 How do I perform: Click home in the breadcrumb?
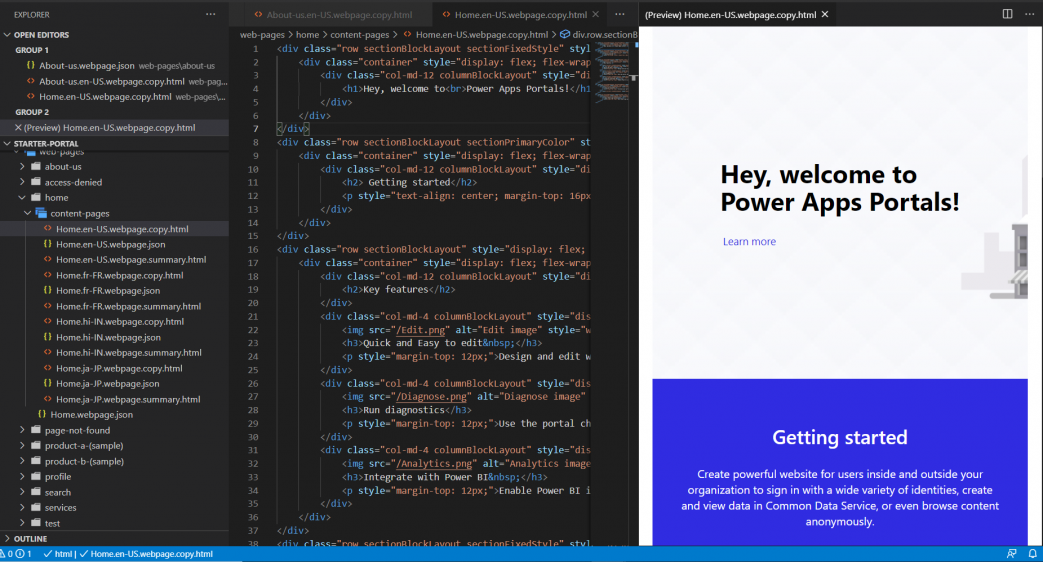pos(307,34)
